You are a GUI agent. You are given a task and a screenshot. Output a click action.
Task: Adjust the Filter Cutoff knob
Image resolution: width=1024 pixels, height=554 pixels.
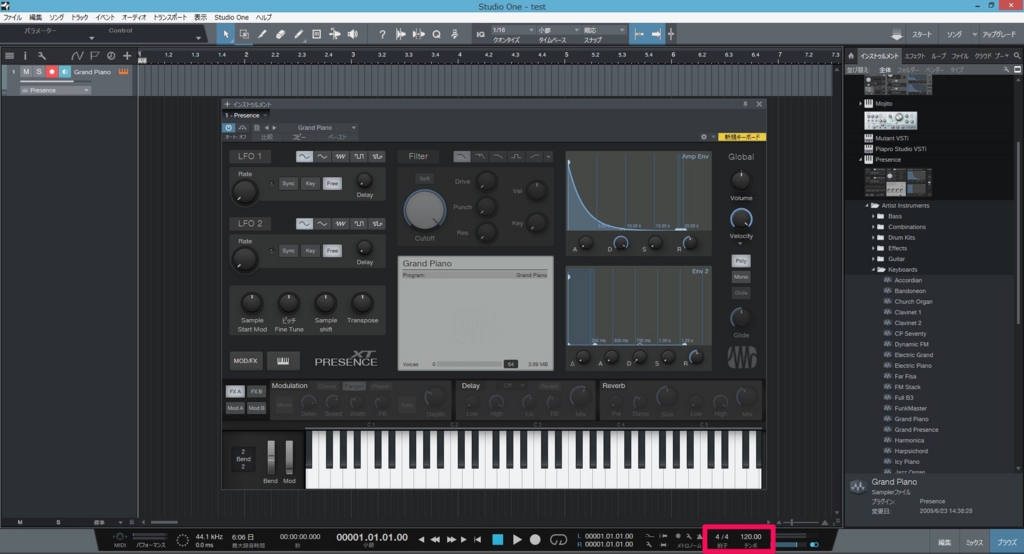(x=424, y=210)
